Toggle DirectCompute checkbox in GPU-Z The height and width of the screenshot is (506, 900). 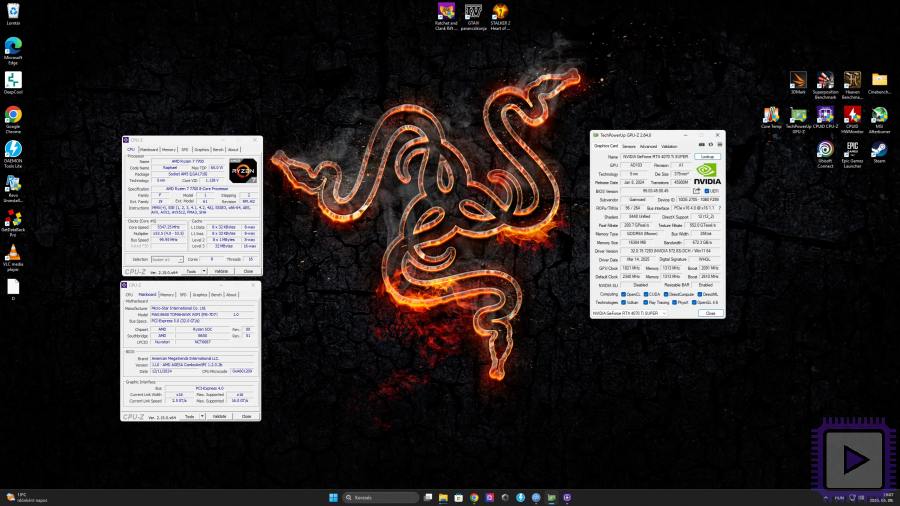tap(666, 294)
